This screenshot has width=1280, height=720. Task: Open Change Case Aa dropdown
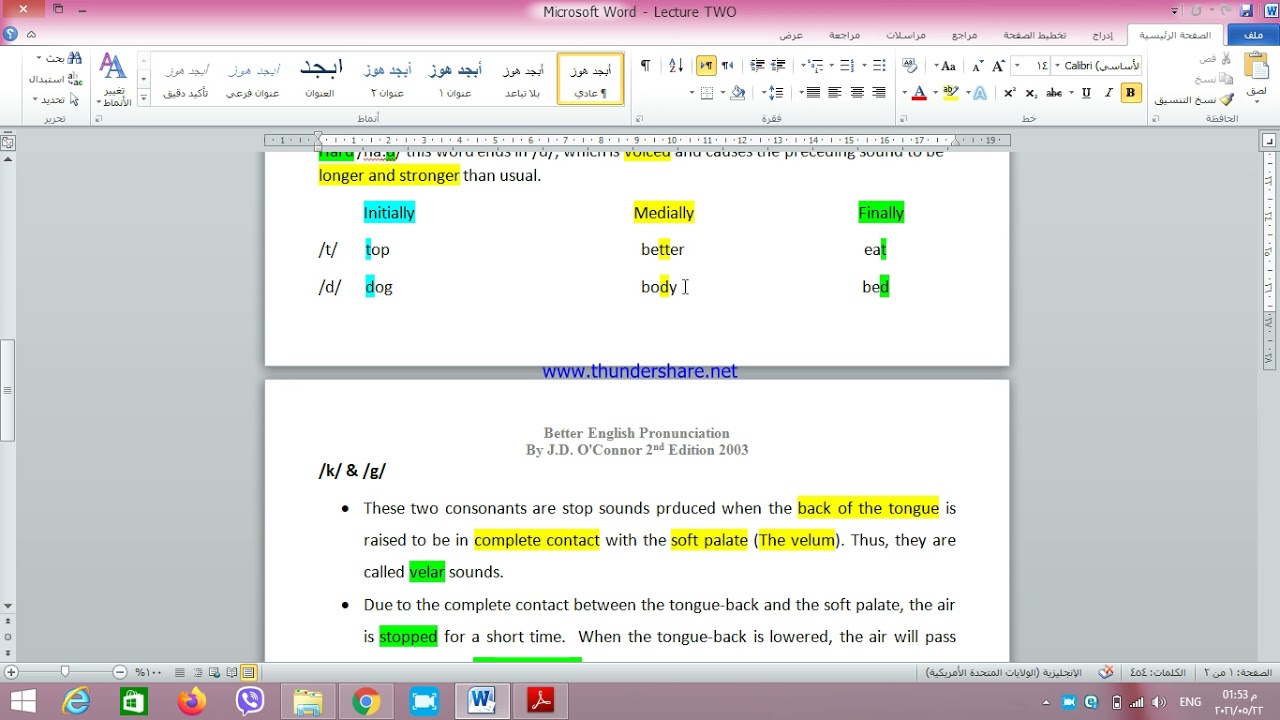click(936, 65)
